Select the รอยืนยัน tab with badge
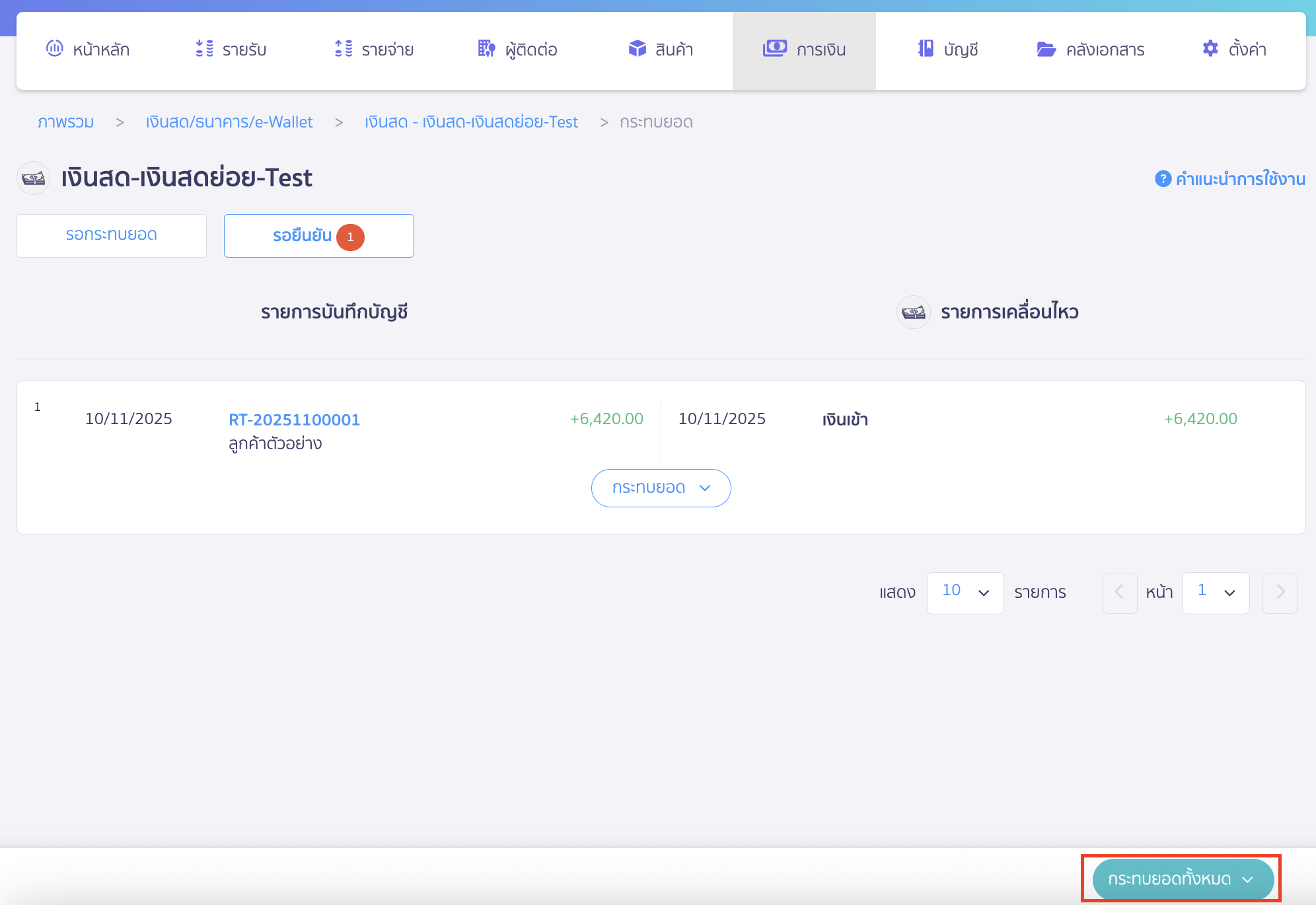The height and width of the screenshot is (905, 1316). click(x=318, y=236)
